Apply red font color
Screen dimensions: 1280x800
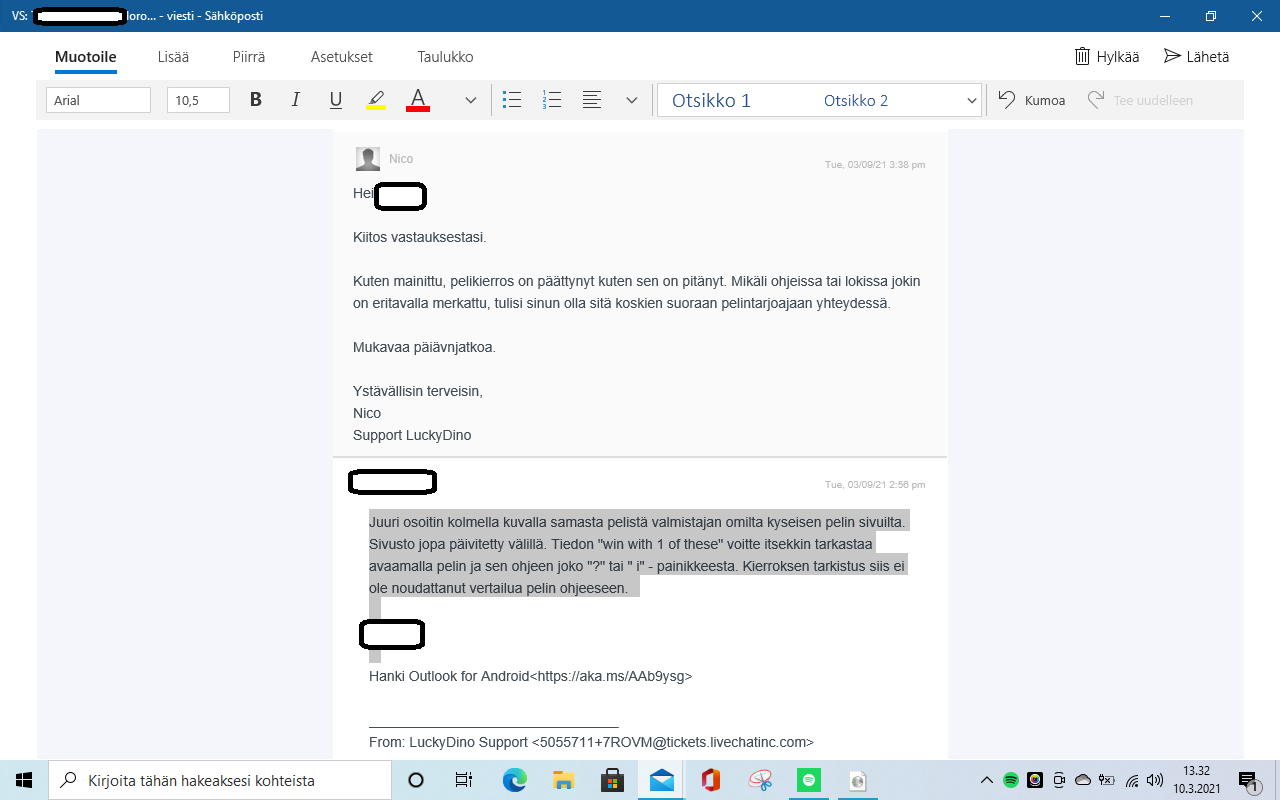[x=418, y=100]
